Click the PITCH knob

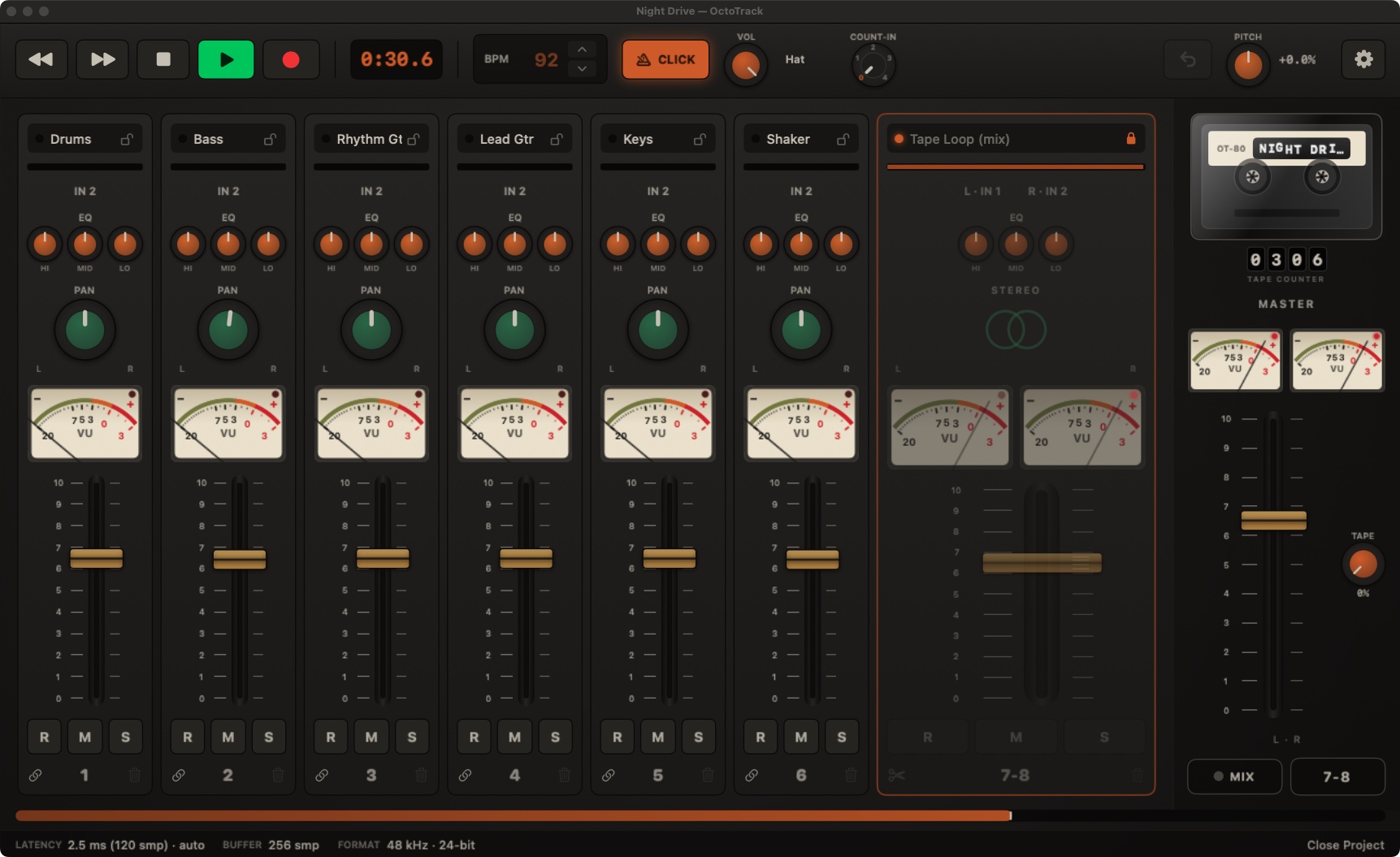point(1247,65)
